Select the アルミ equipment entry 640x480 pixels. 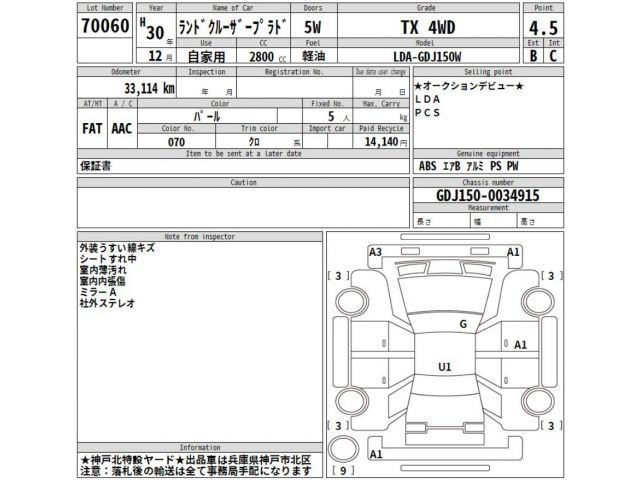click(475, 166)
